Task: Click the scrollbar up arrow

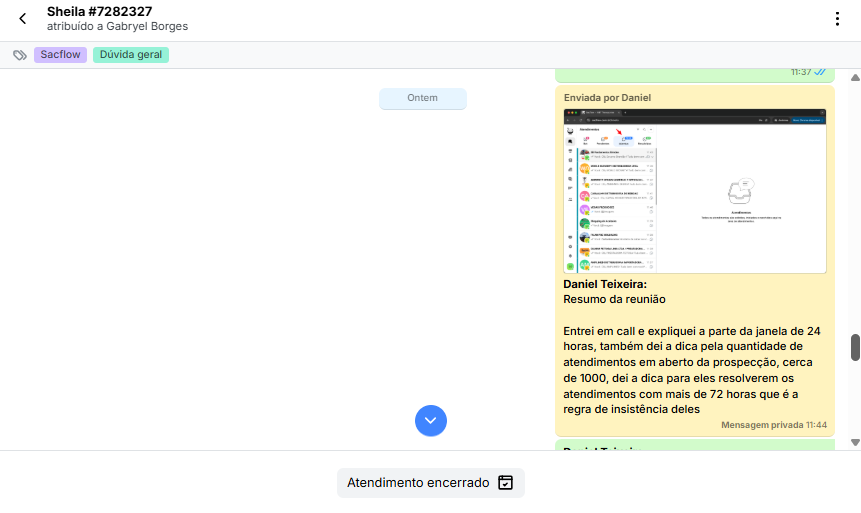Action: coord(855,77)
